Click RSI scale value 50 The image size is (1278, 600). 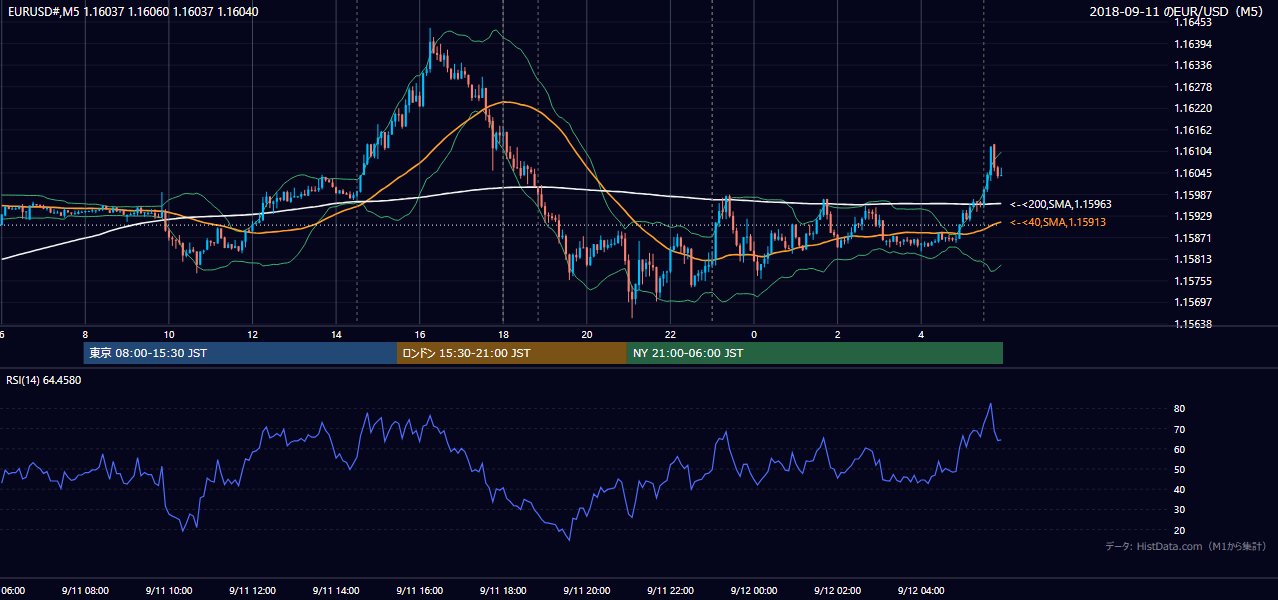(1179, 469)
